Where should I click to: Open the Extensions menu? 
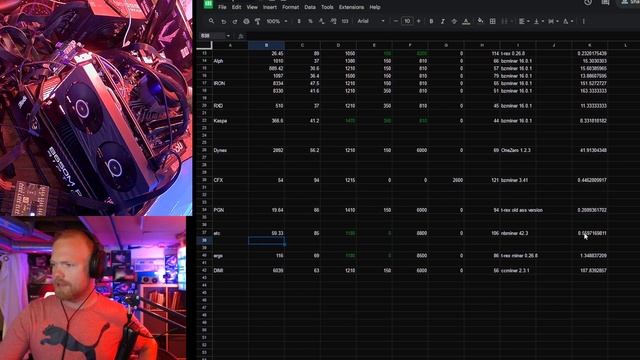(x=351, y=7)
